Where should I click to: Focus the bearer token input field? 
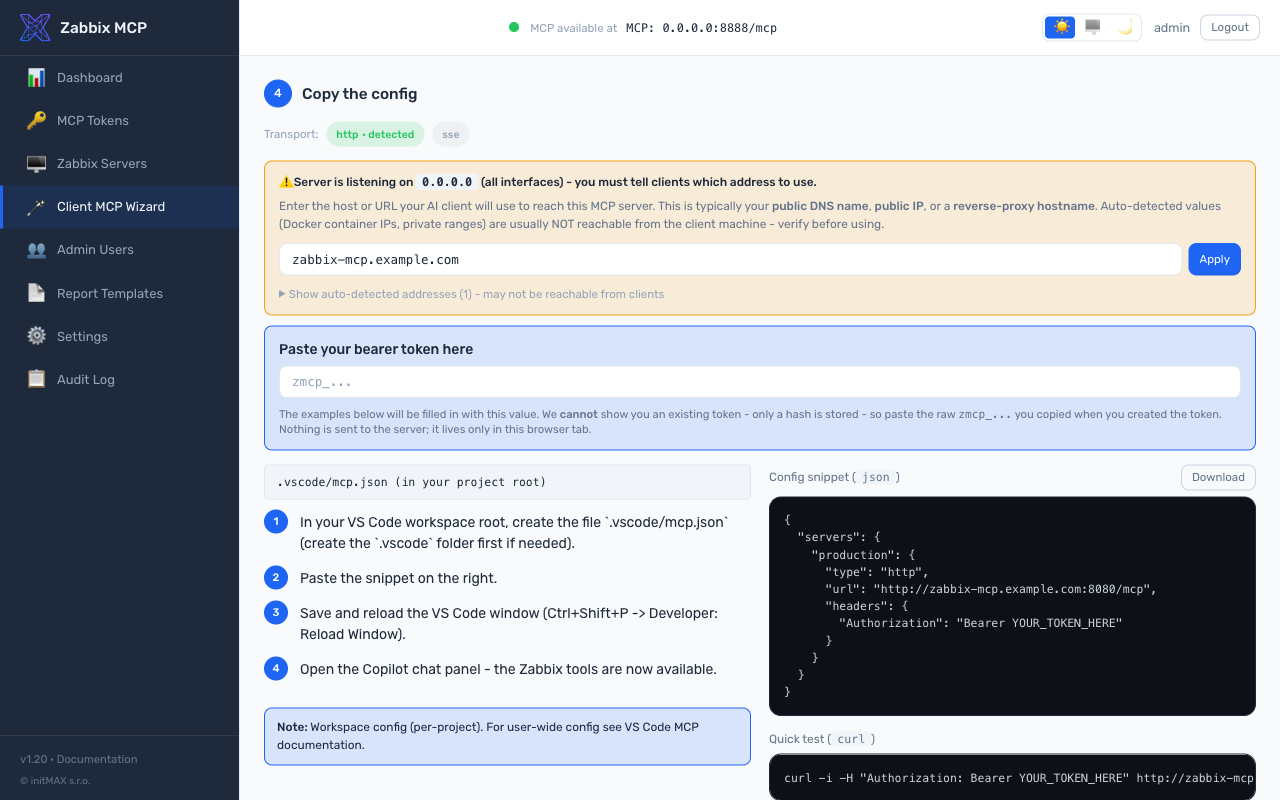point(759,382)
